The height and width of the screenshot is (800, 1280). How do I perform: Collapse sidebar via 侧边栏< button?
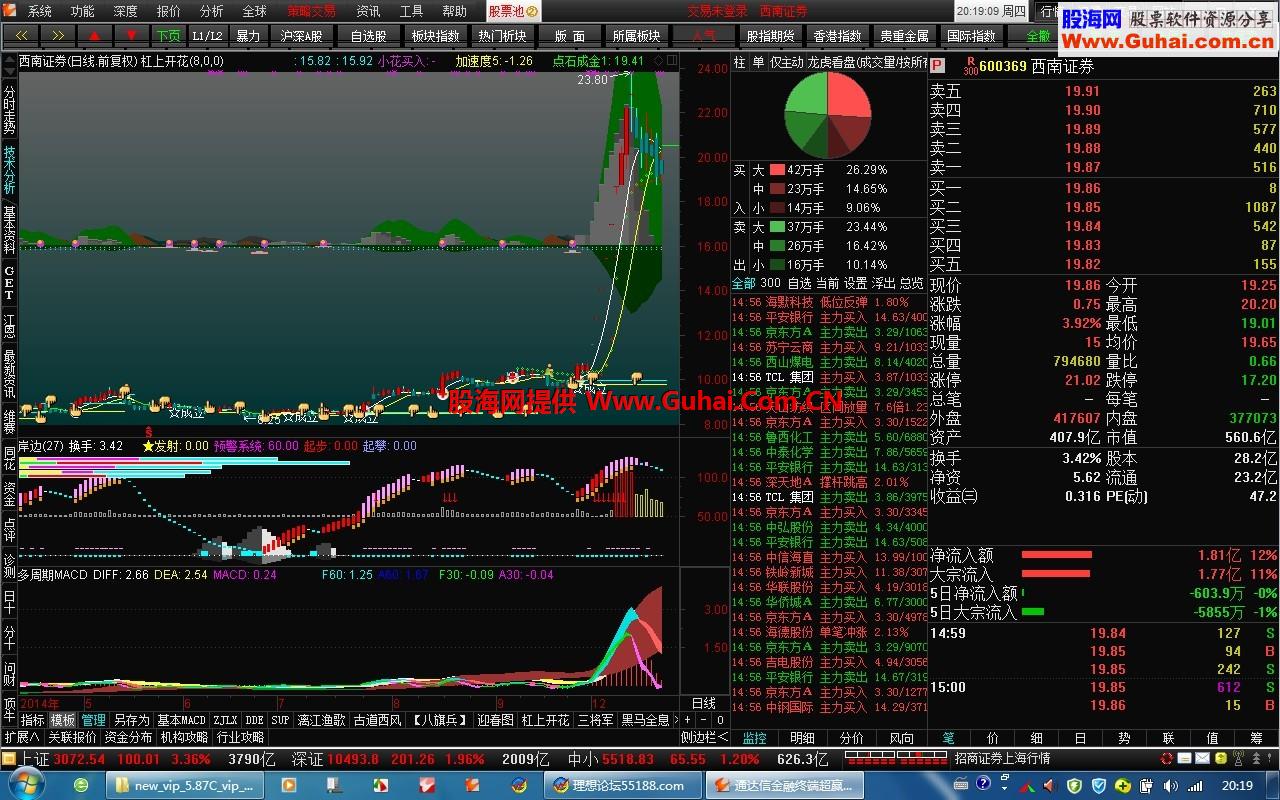(705, 737)
